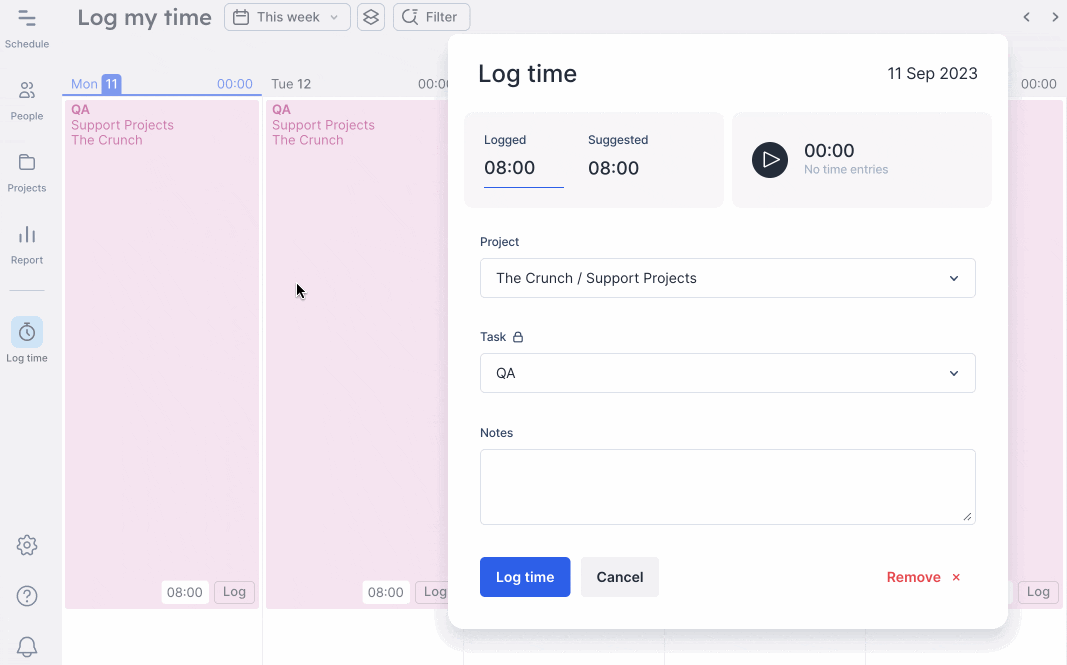The width and height of the screenshot is (1067, 665).
Task: Open the notifications bell
Action: point(27,647)
